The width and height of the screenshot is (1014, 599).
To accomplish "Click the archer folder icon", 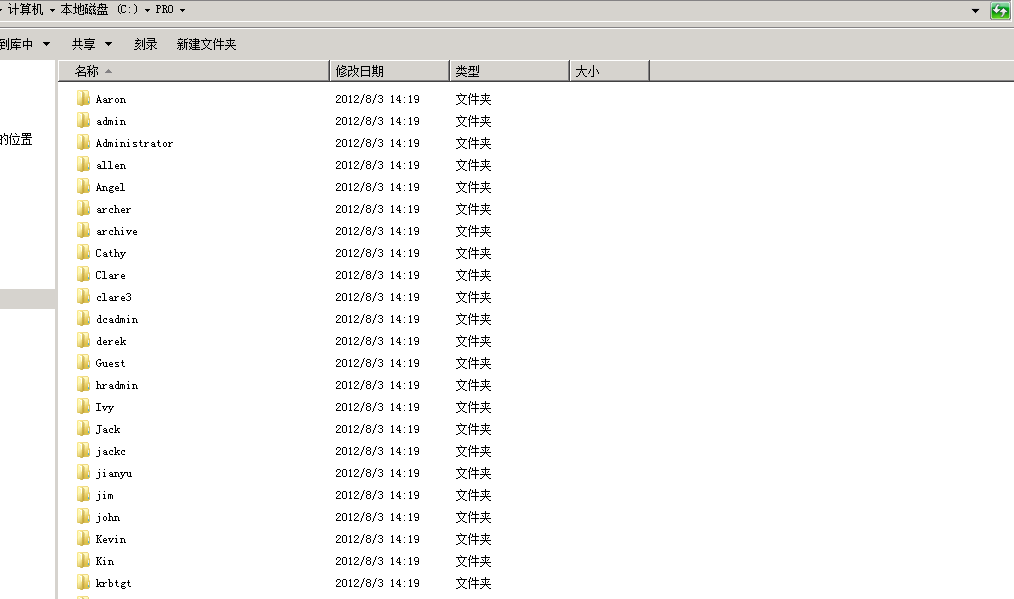I will coord(83,208).
